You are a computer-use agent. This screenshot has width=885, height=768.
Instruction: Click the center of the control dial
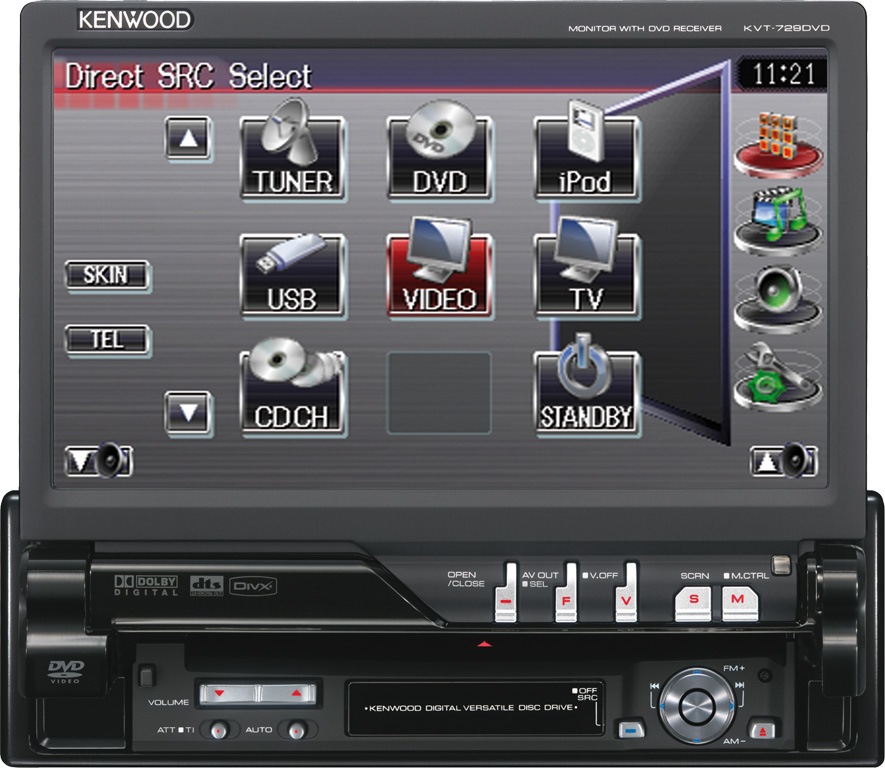pyautogui.click(x=697, y=705)
